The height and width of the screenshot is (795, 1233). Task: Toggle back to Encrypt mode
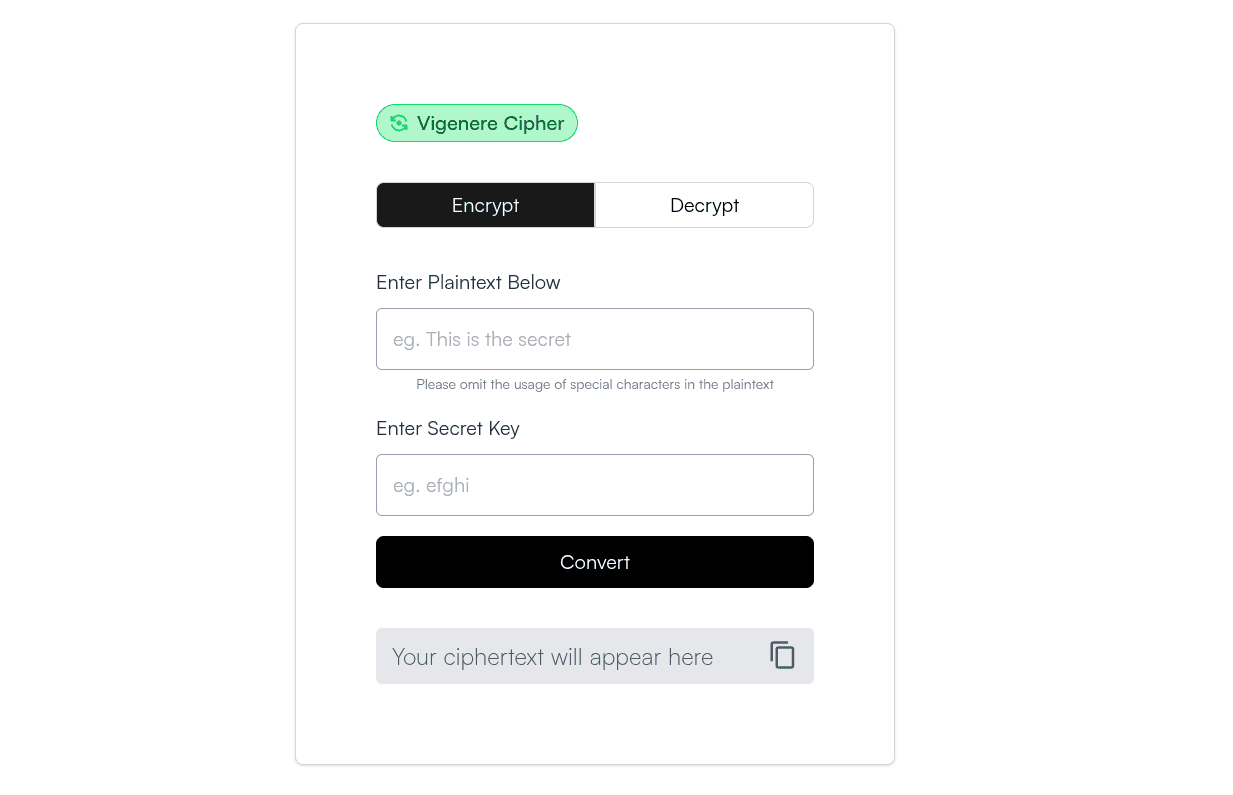485,205
